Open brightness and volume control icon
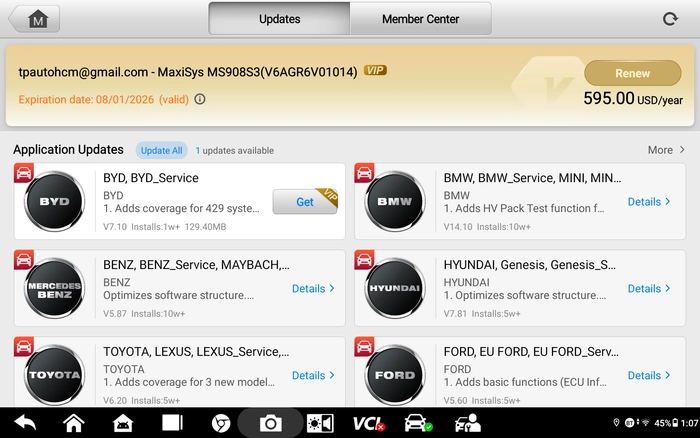Screen dimensions: 700x438 [320, 423]
